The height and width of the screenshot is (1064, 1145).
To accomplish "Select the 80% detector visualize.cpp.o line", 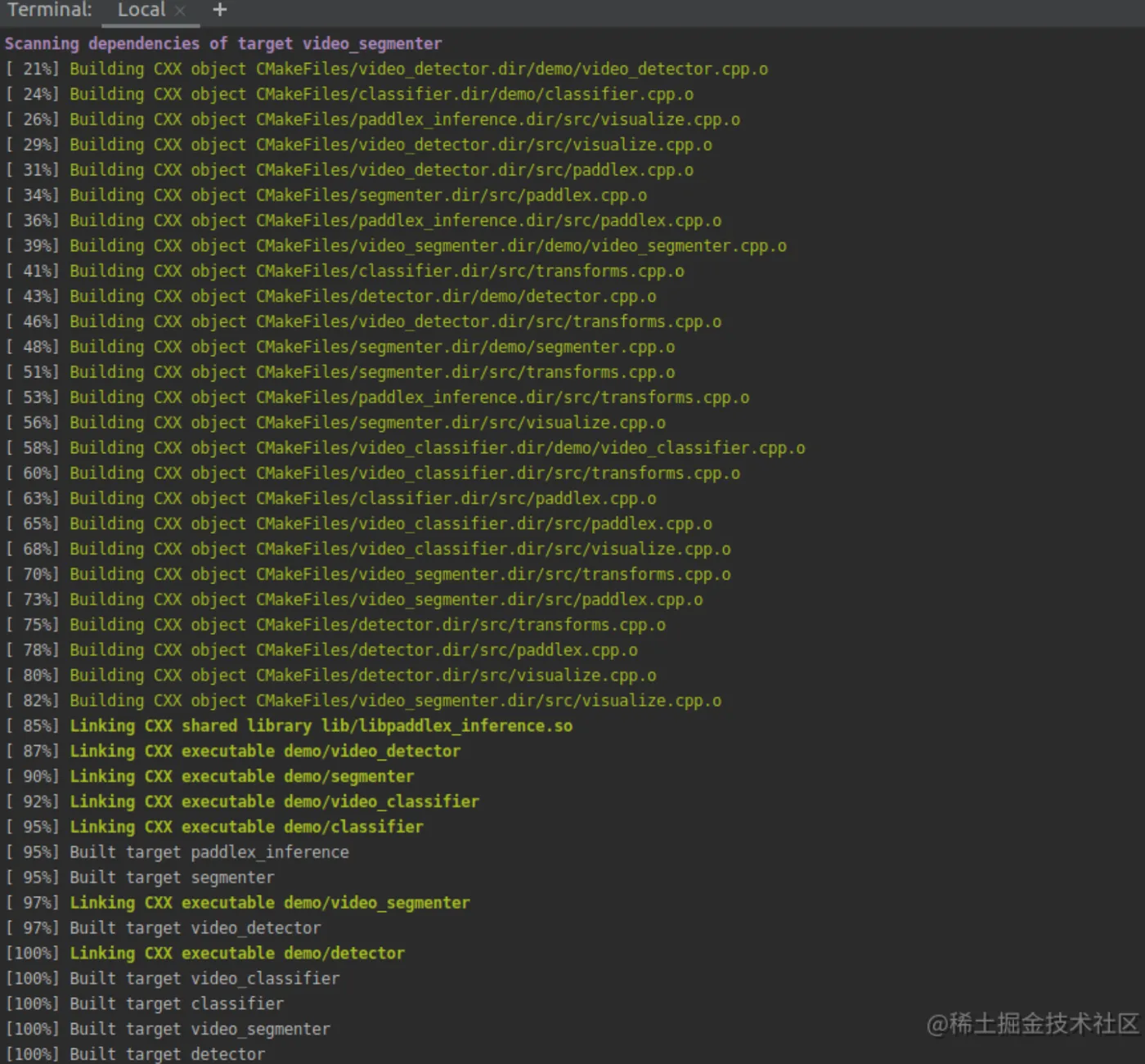I will (331, 676).
